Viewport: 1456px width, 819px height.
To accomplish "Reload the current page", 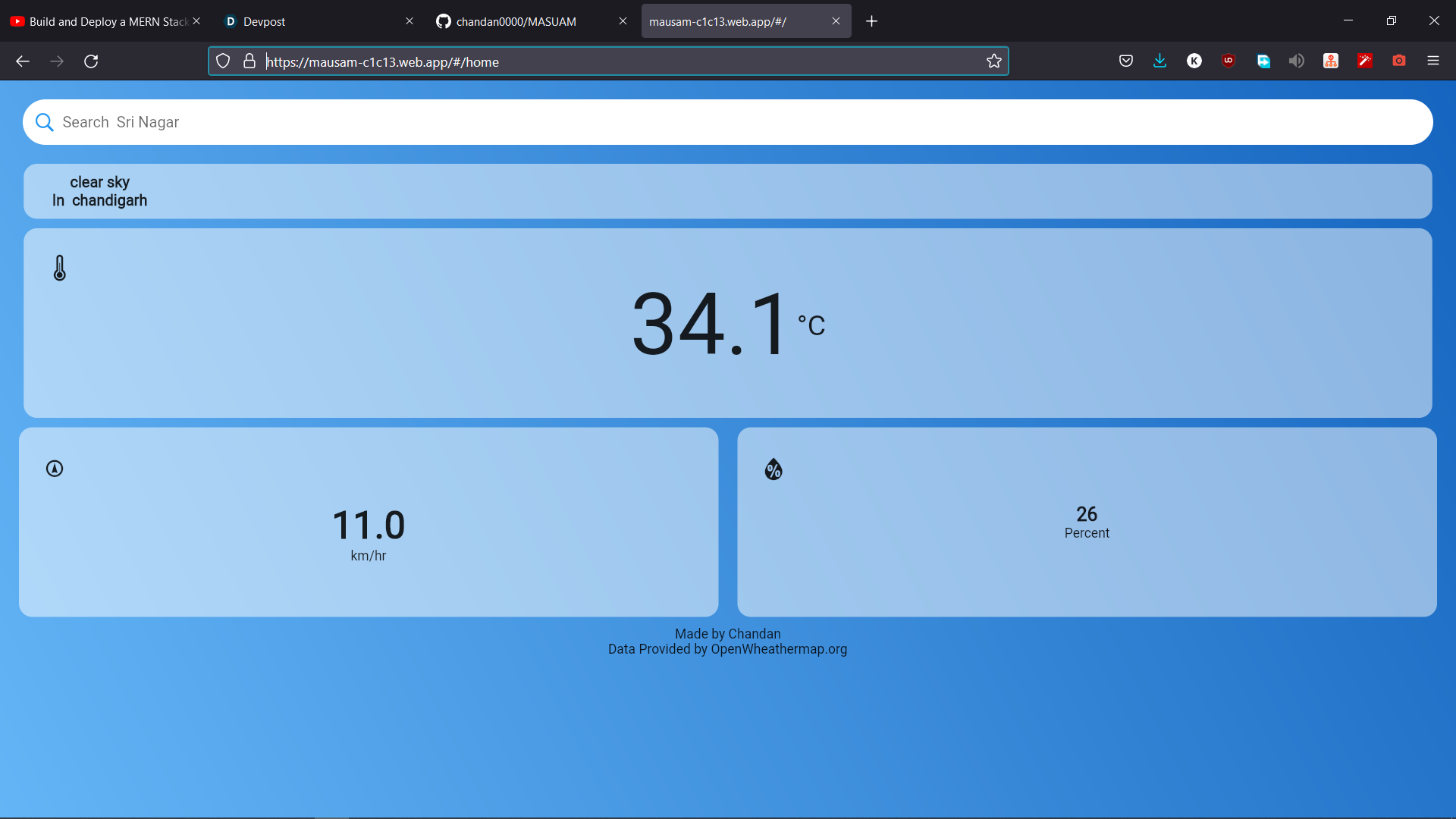I will click(91, 61).
